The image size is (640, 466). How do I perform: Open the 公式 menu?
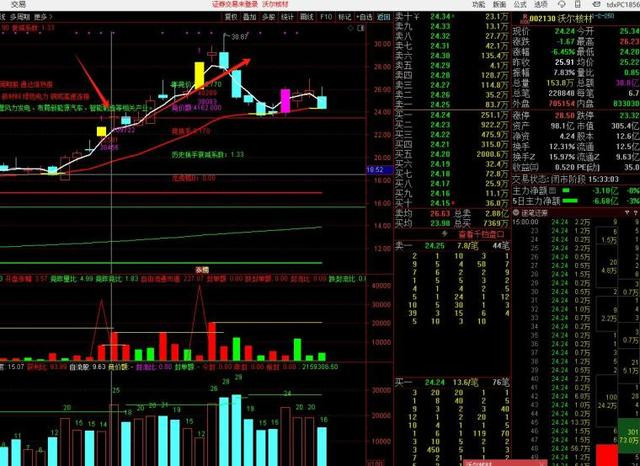[x=520, y=4]
